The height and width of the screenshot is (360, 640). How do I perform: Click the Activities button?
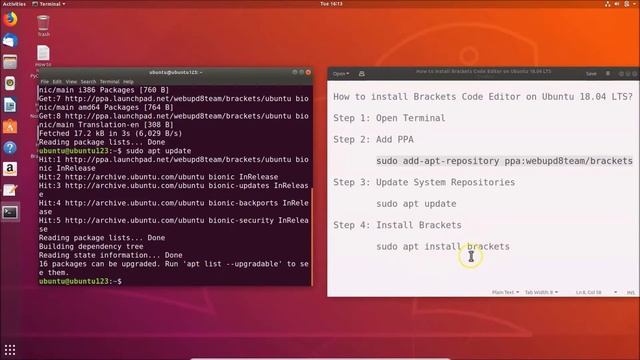[14, 4]
